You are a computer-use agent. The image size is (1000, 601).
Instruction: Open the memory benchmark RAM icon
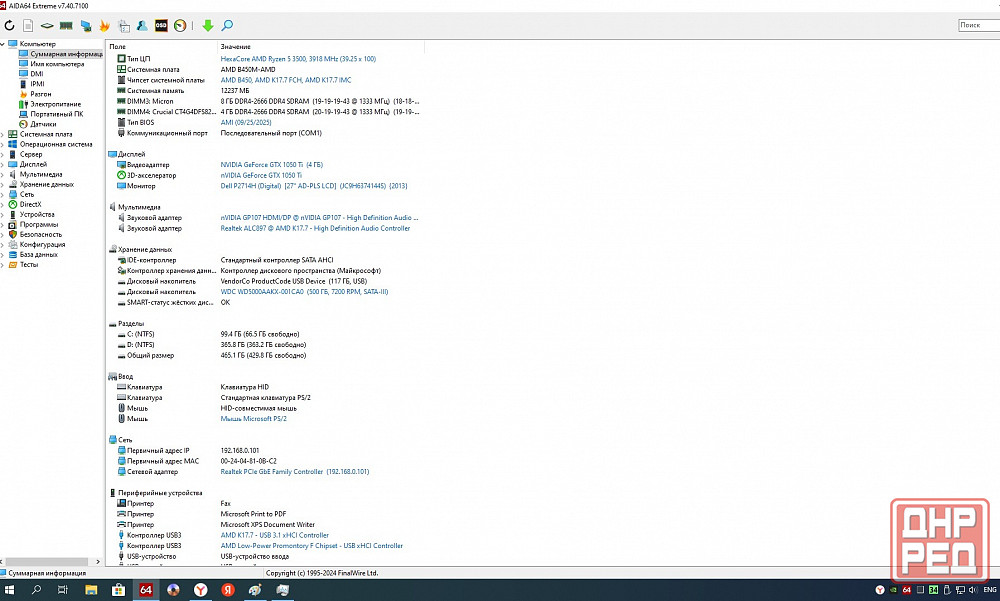(66, 25)
